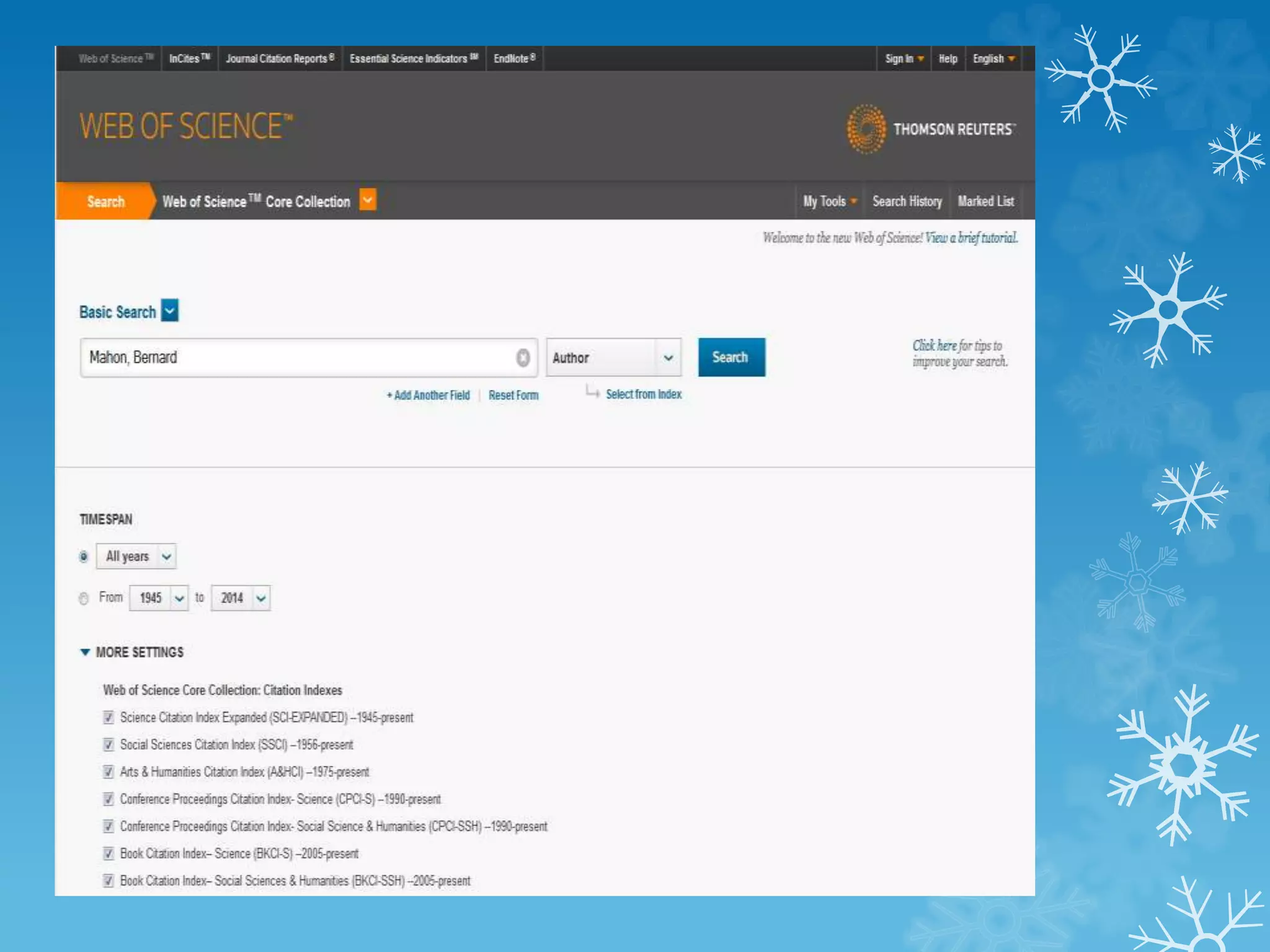1270x952 pixels.
Task: Click Add Another Field link
Action: tap(429, 395)
